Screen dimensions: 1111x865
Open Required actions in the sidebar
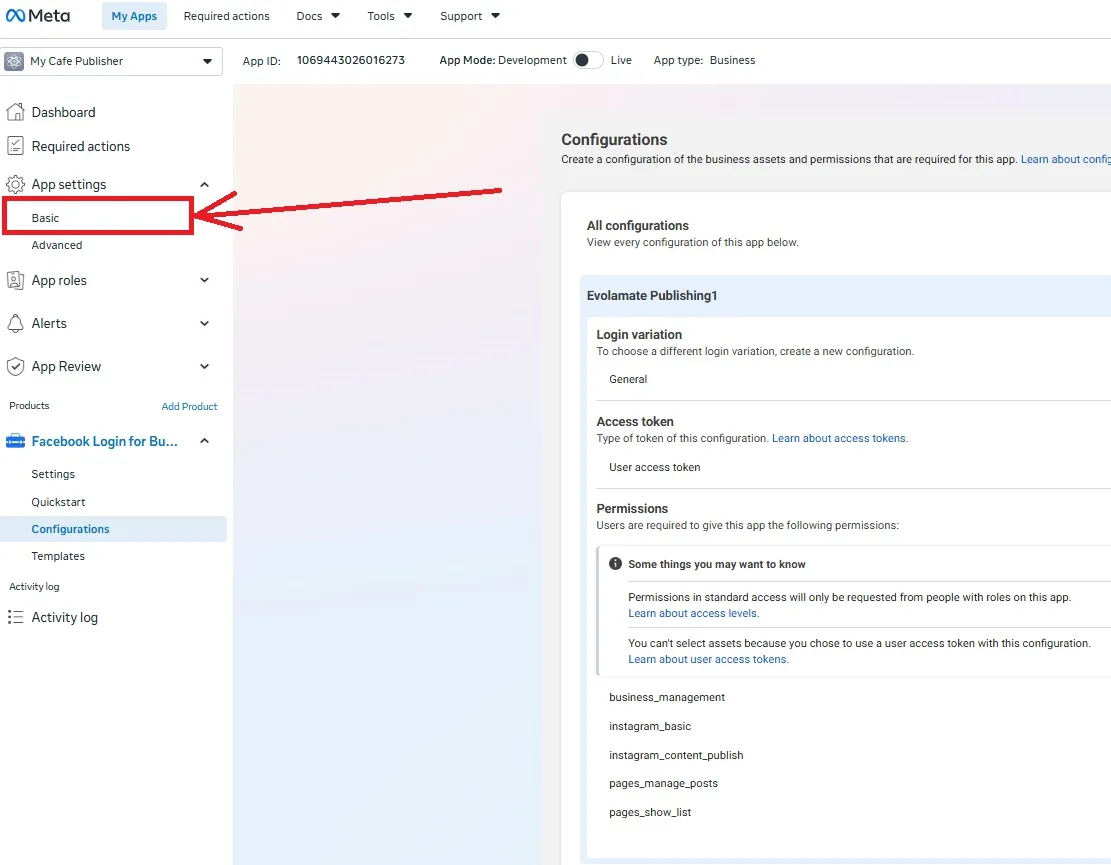[81, 146]
